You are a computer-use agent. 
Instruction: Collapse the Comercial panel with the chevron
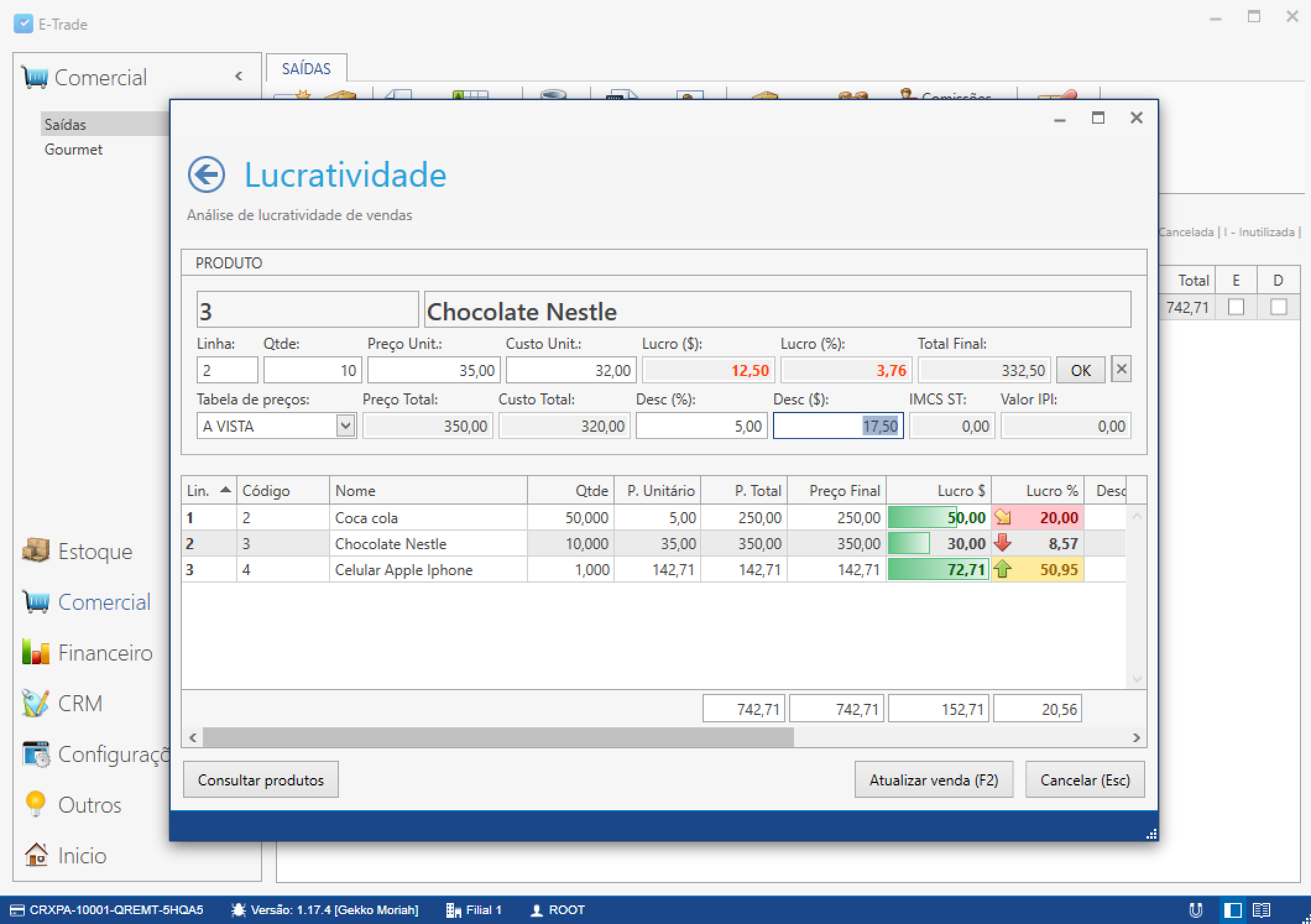[239, 76]
